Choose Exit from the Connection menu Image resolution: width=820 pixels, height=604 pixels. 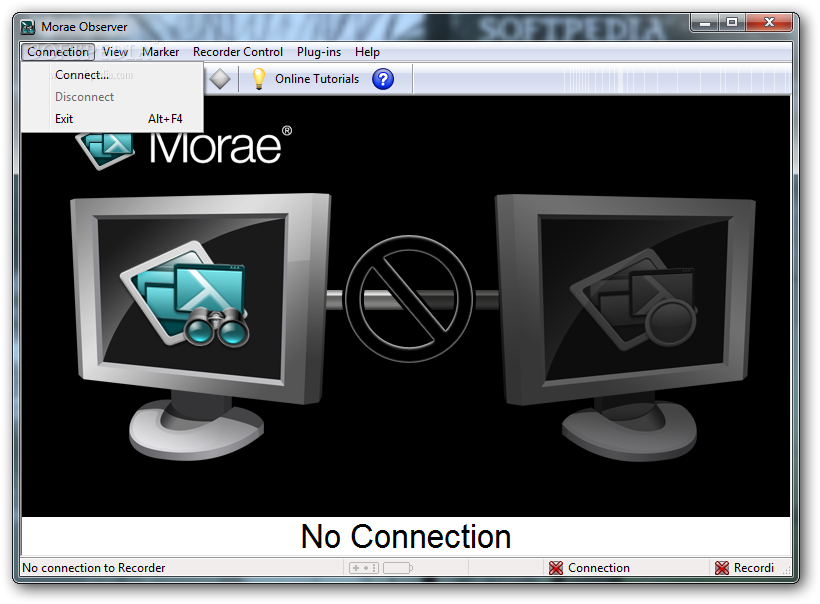coord(112,119)
